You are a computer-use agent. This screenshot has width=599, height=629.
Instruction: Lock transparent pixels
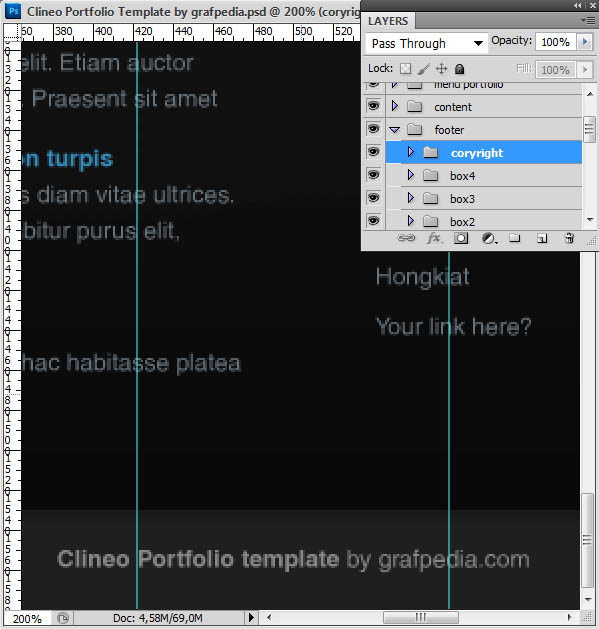[405, 69]
